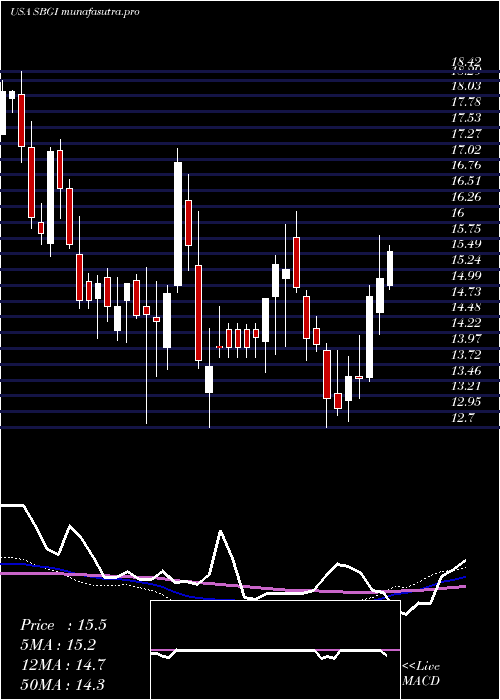The image size is (500, 700).
Task: Click the 14.99 price axis label
Action: pyautogui.click(x=466, y=275)
